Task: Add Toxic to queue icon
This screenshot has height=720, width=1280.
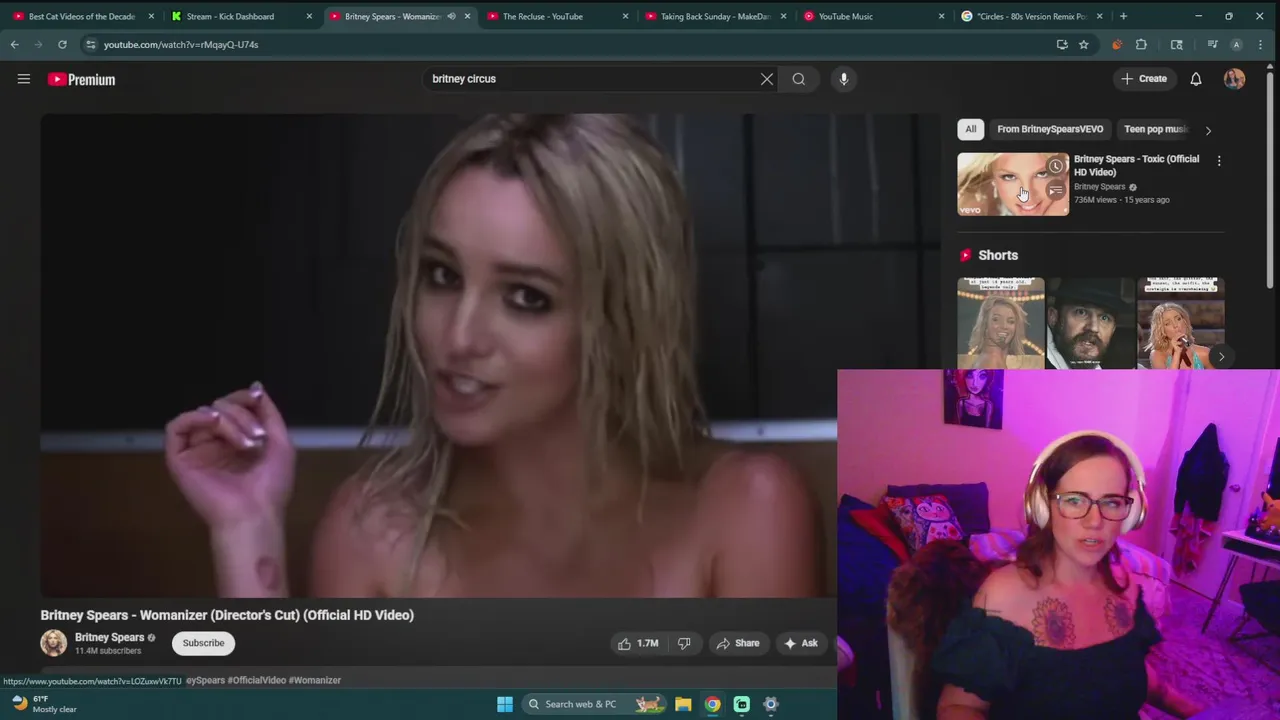Action: [1056, 190]
